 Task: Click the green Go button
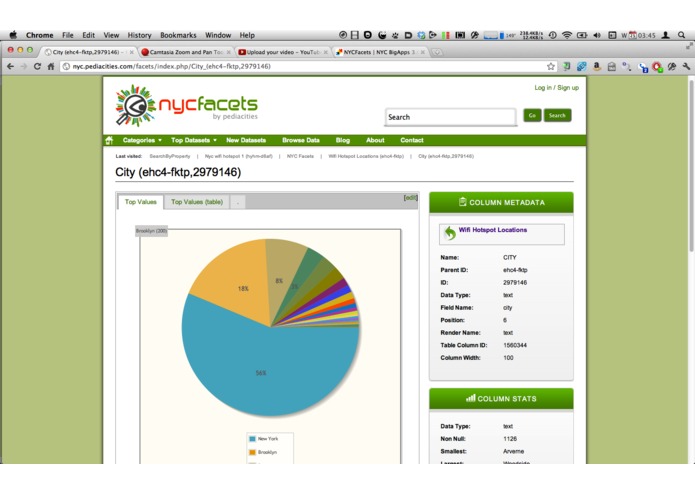click(532, 116)
